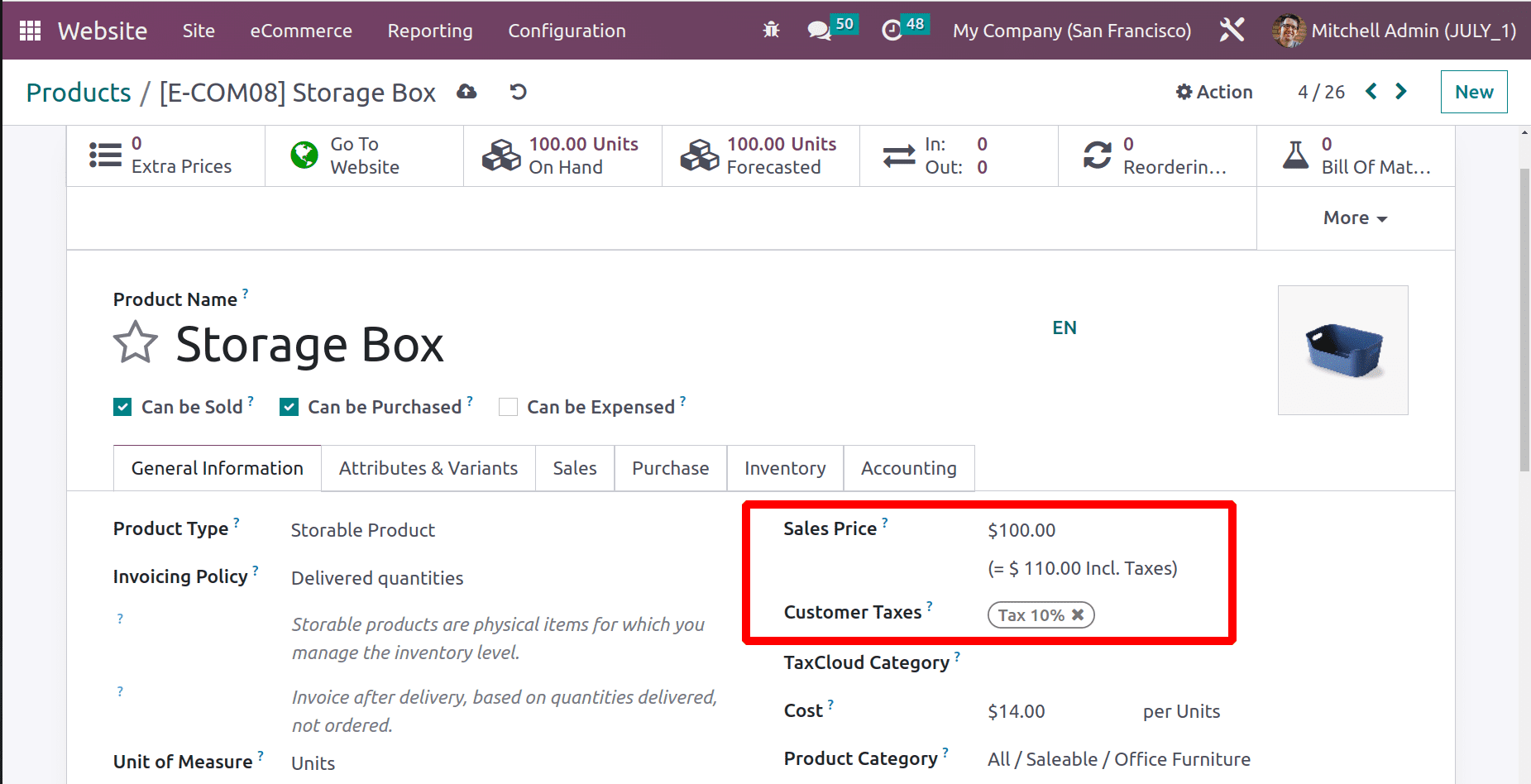1531x784 pixels.
Task: Open the Reporting menu
Action: (430, 31)
